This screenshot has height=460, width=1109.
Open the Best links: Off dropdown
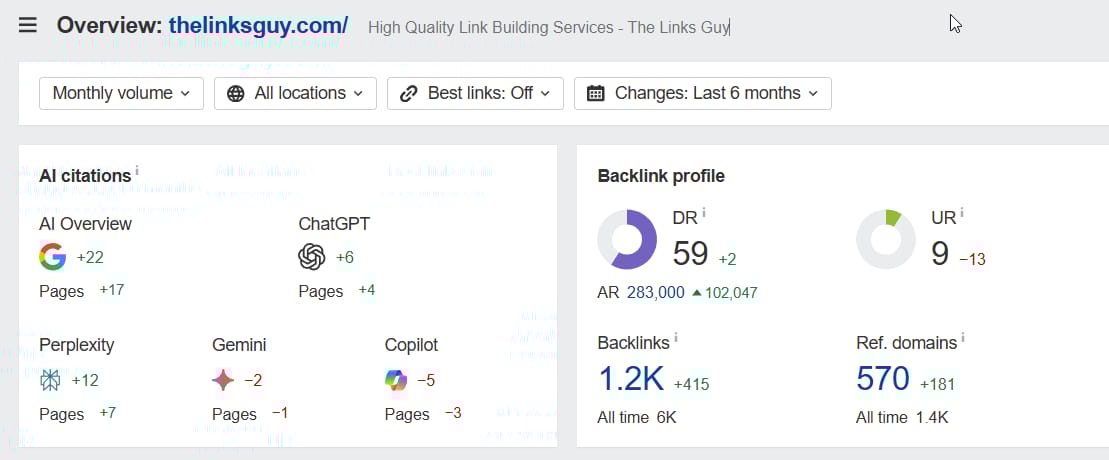pyautogui.click(x=475, y=93)
